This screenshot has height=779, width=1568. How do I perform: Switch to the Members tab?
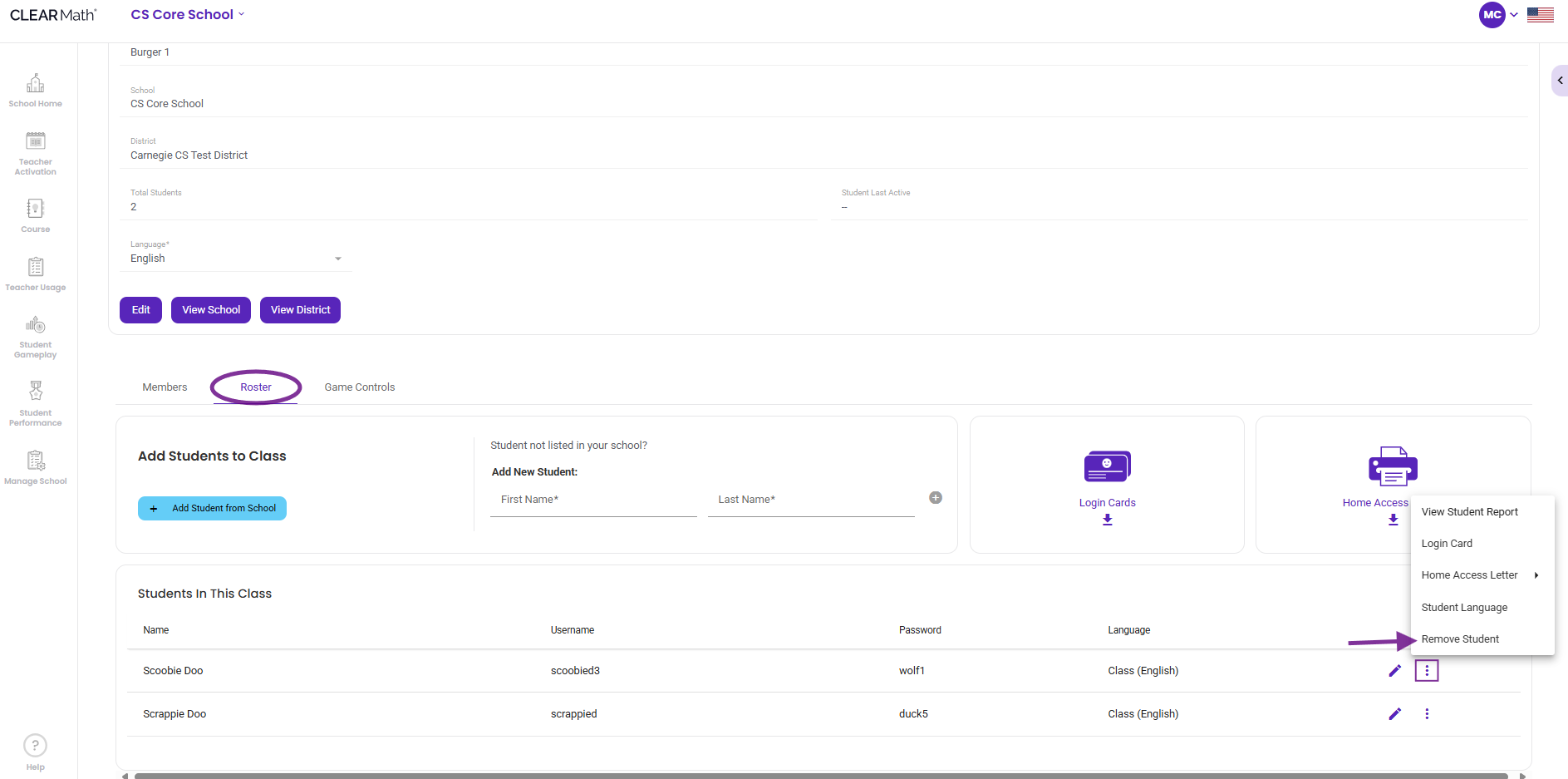[165, 387]
